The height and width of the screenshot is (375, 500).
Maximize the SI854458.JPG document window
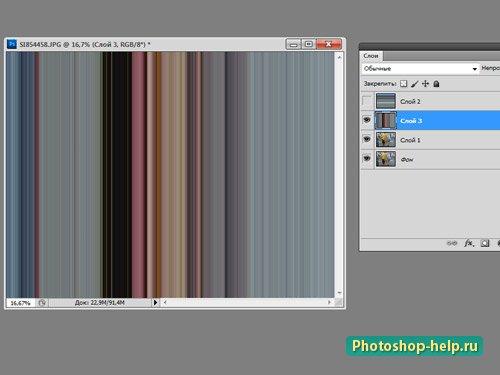pos(309,44)
